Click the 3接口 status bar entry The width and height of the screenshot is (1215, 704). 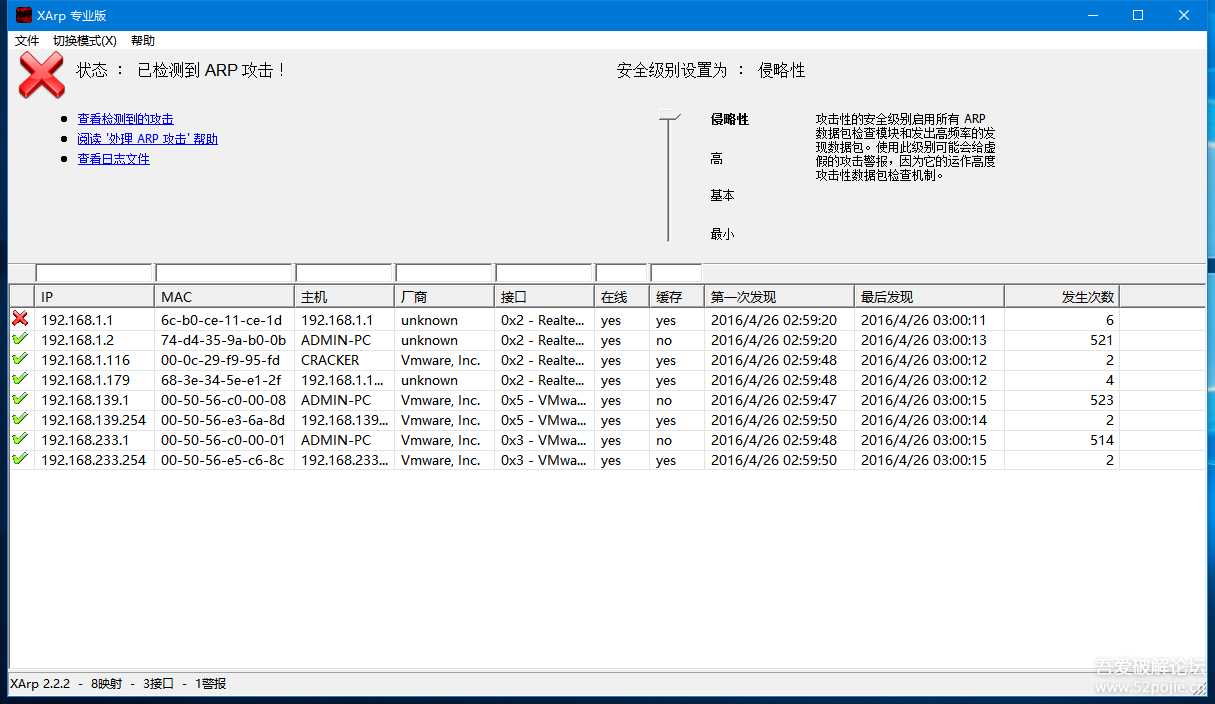(158, 684)
